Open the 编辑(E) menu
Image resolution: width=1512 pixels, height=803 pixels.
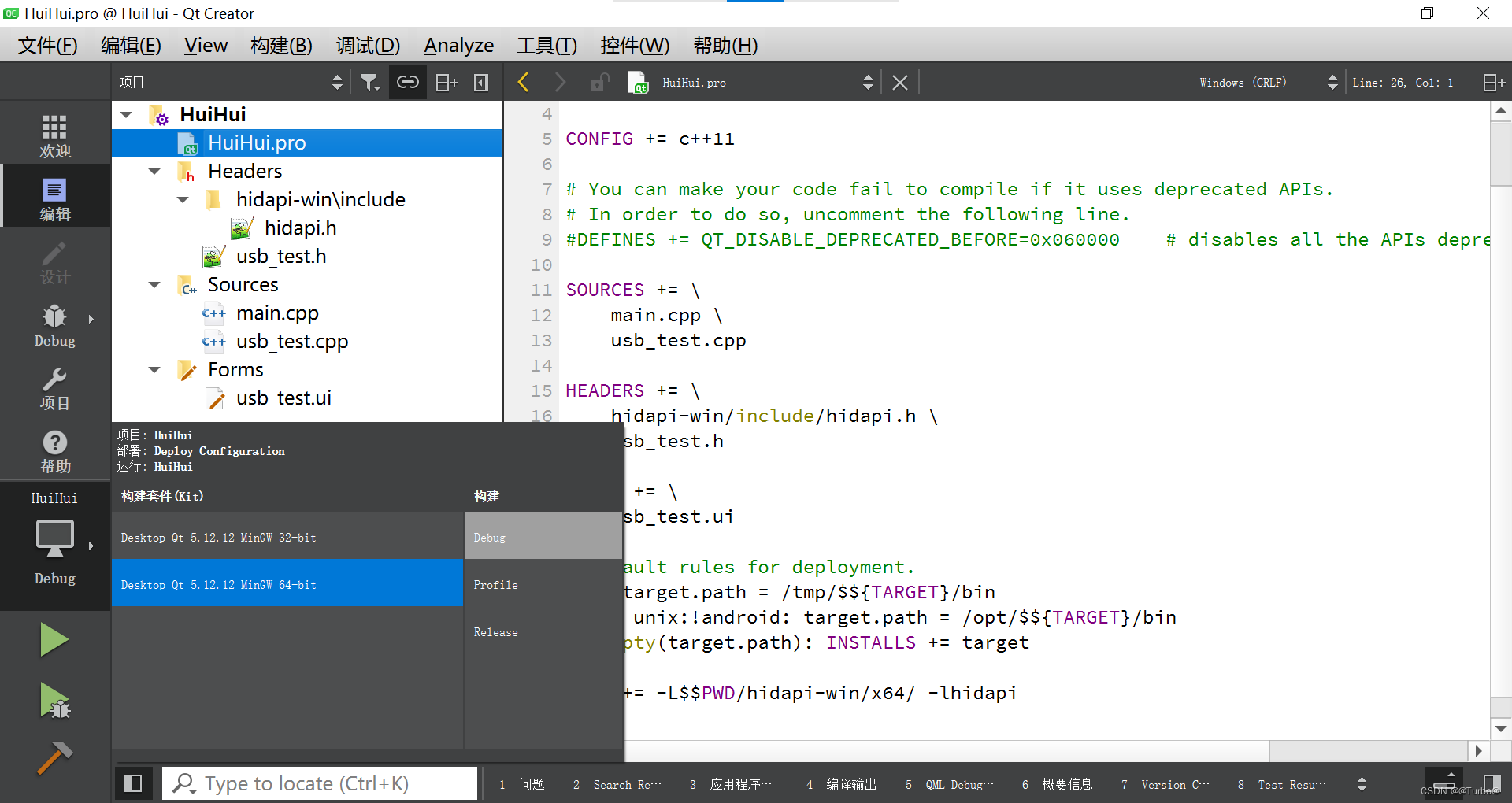[131, 46]
